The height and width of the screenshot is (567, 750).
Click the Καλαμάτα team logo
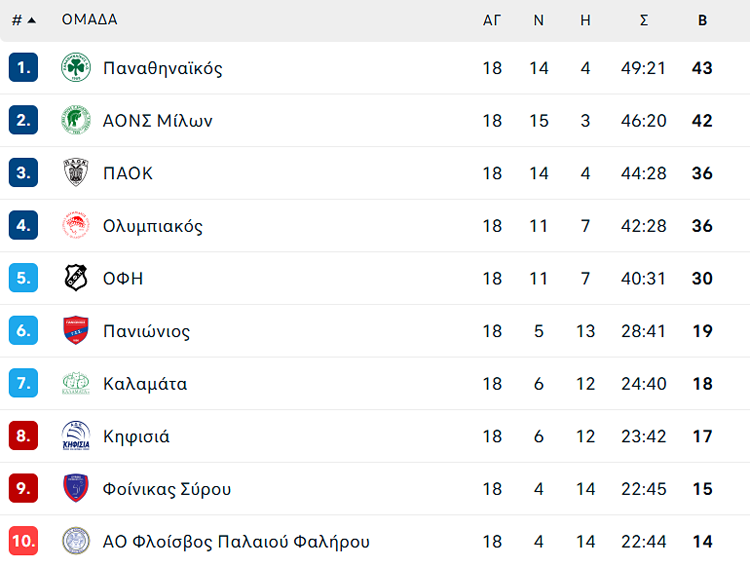pyautogui.click(x=76, y=384)
